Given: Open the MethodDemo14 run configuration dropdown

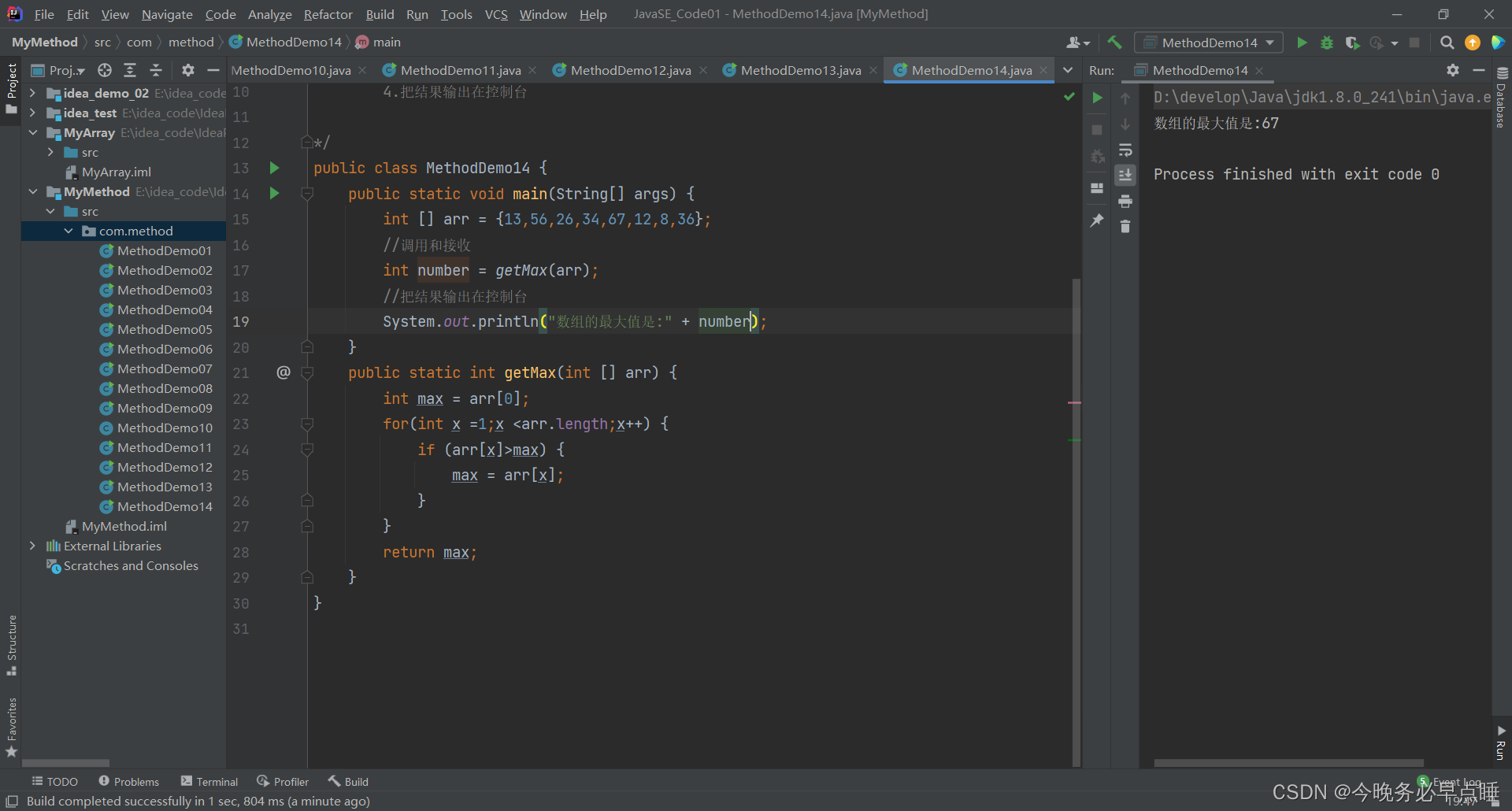Looking at the screenshot, I should click(1208, 43).
